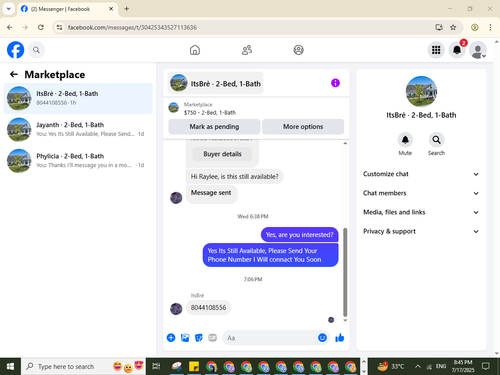Click the chat scroll down arrow
This screenshot has height=375, width=500.
345,320
